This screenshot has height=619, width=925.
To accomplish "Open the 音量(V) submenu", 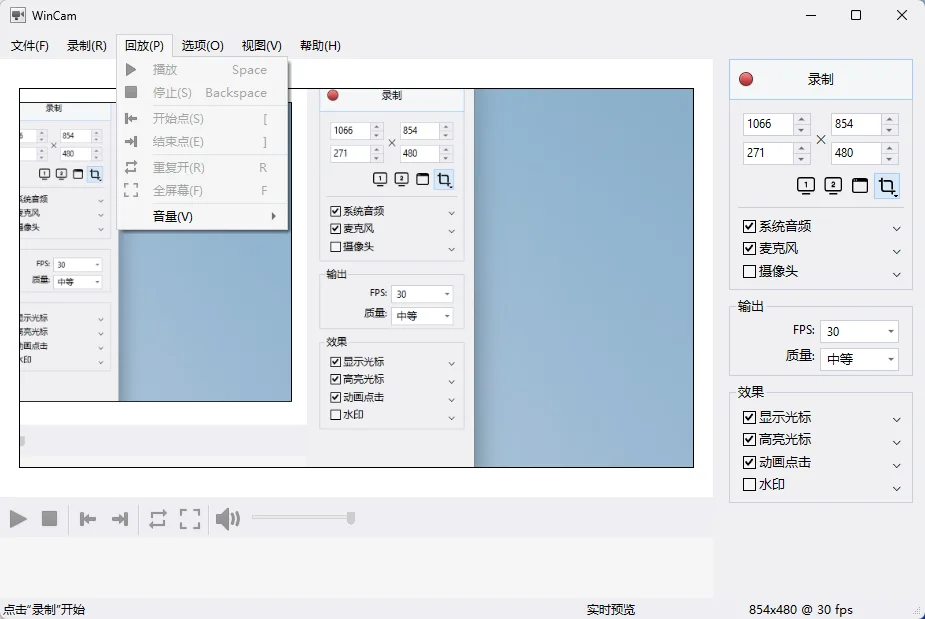I will pyautogui.click(x=202, y=217).
